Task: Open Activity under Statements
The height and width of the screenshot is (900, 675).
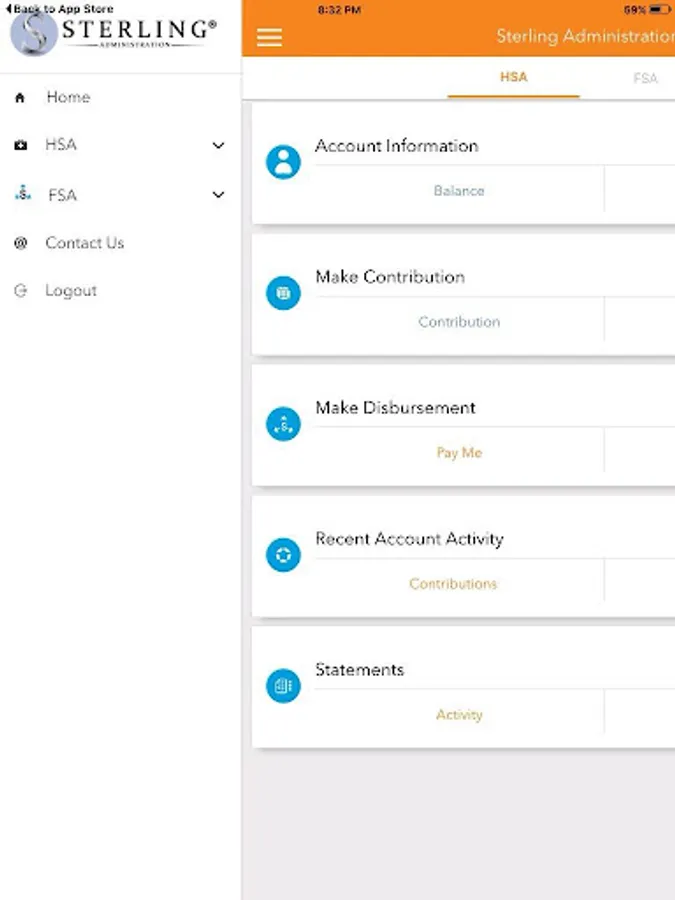Action: click(459, 714)
